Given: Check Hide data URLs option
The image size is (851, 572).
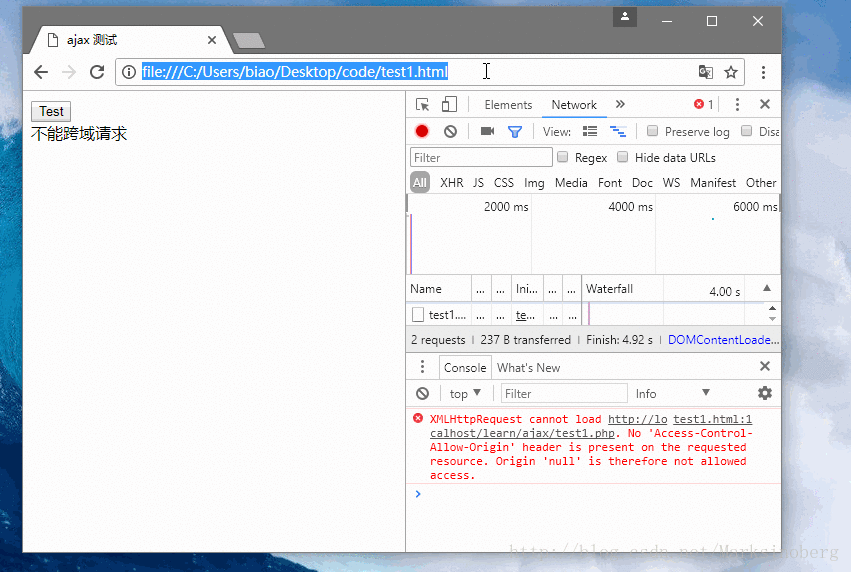Looking at the screenshot, I should (623, 157).
